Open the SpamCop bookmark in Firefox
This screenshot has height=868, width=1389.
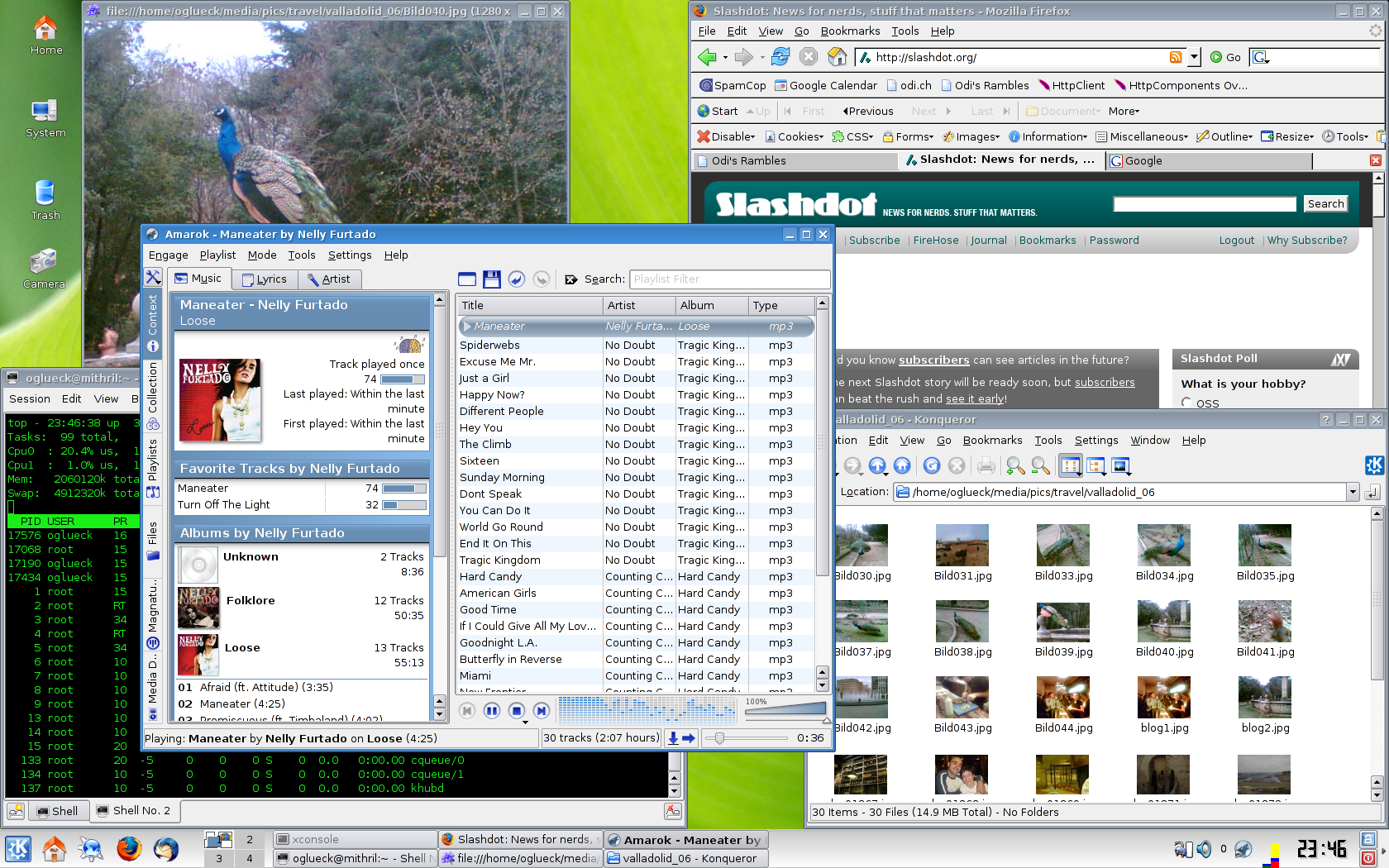tap(733, 85)
